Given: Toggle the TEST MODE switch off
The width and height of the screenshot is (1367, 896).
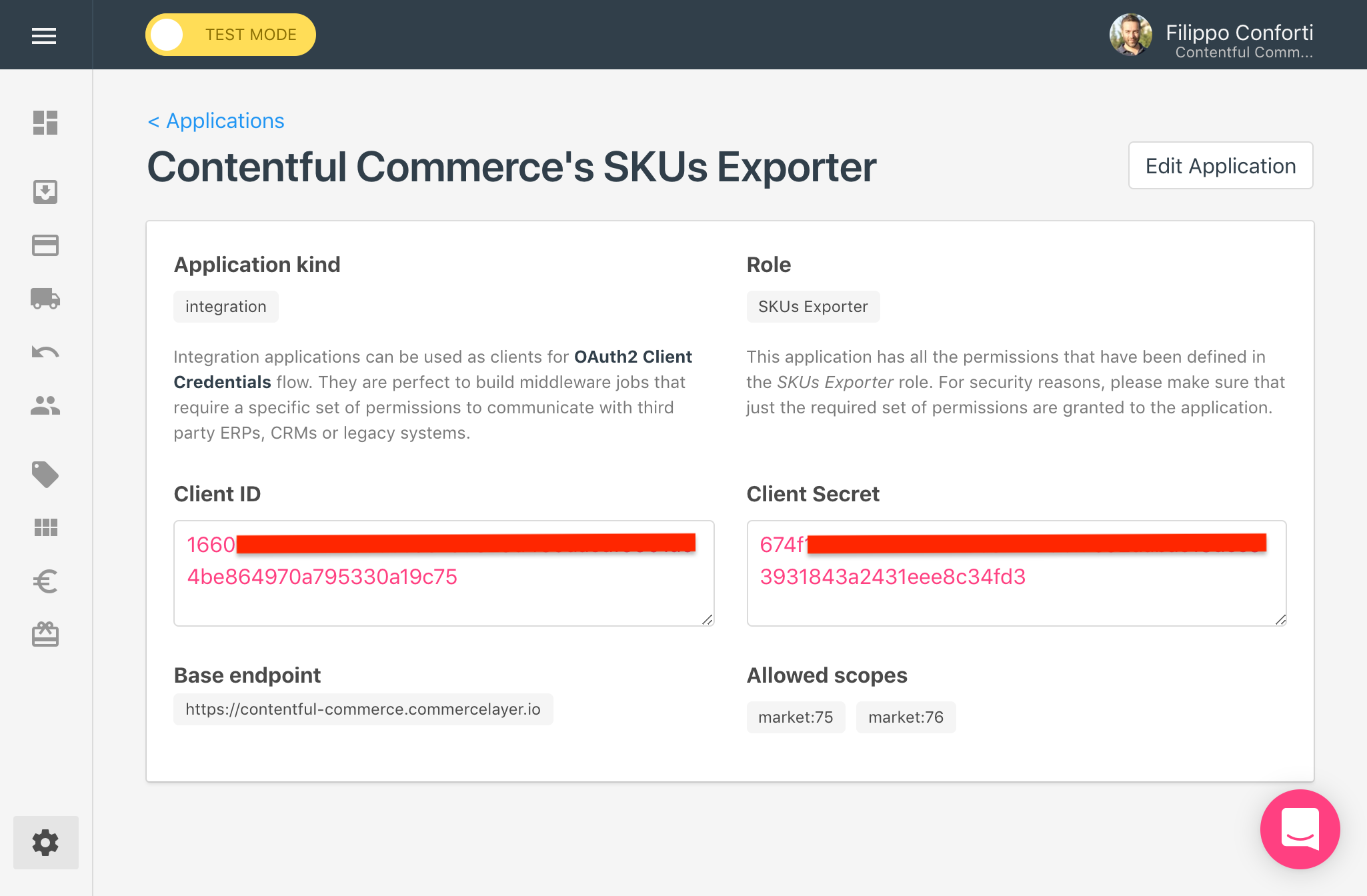Looking at the screenshot, I should point(166,34).
